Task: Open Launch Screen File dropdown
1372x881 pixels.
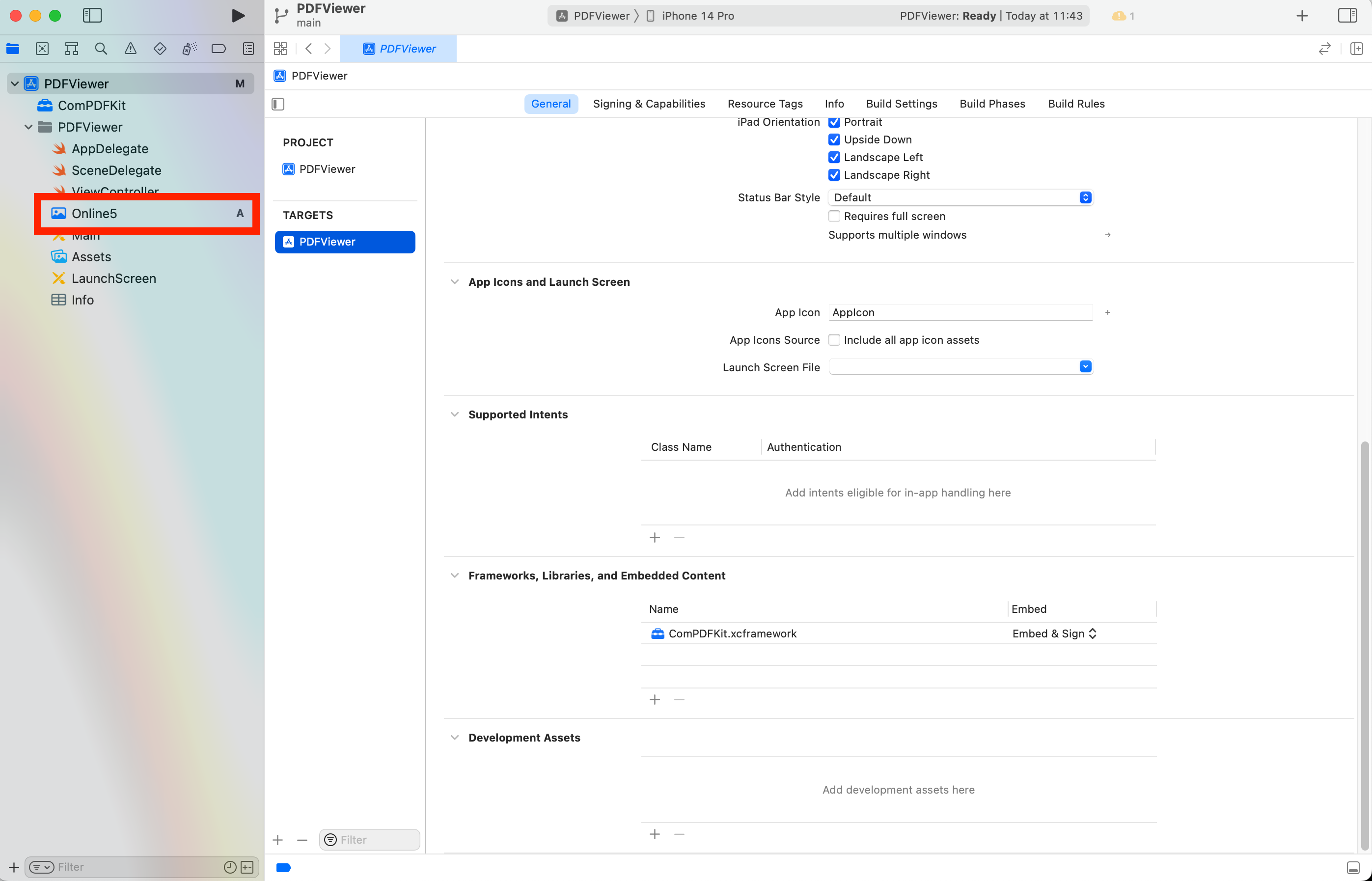Action: point(960,367)
